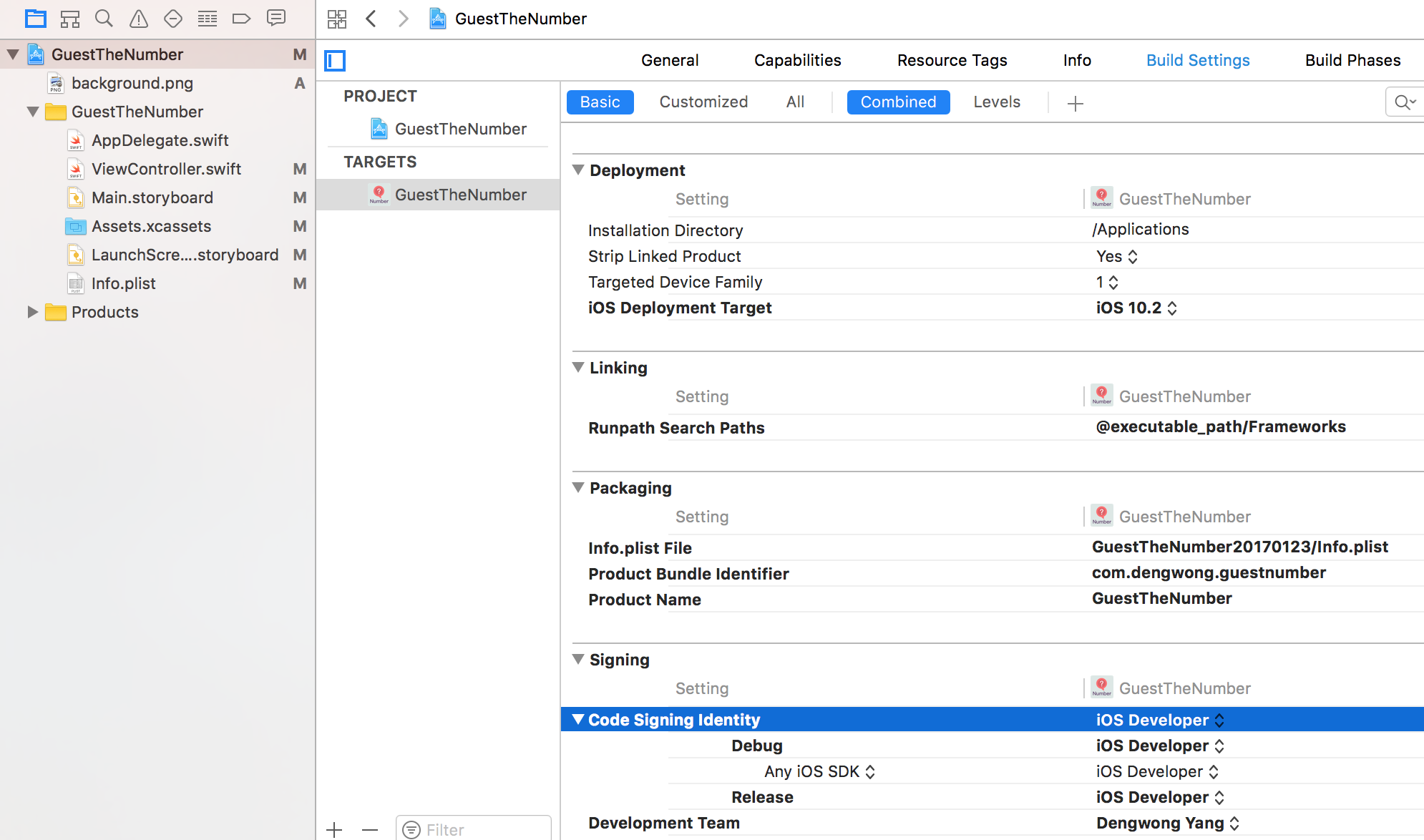The height and width of the screenshot is (840, 1424).
Task: Open the Development Team Dengwong Yang popup
Action: 1168,823
